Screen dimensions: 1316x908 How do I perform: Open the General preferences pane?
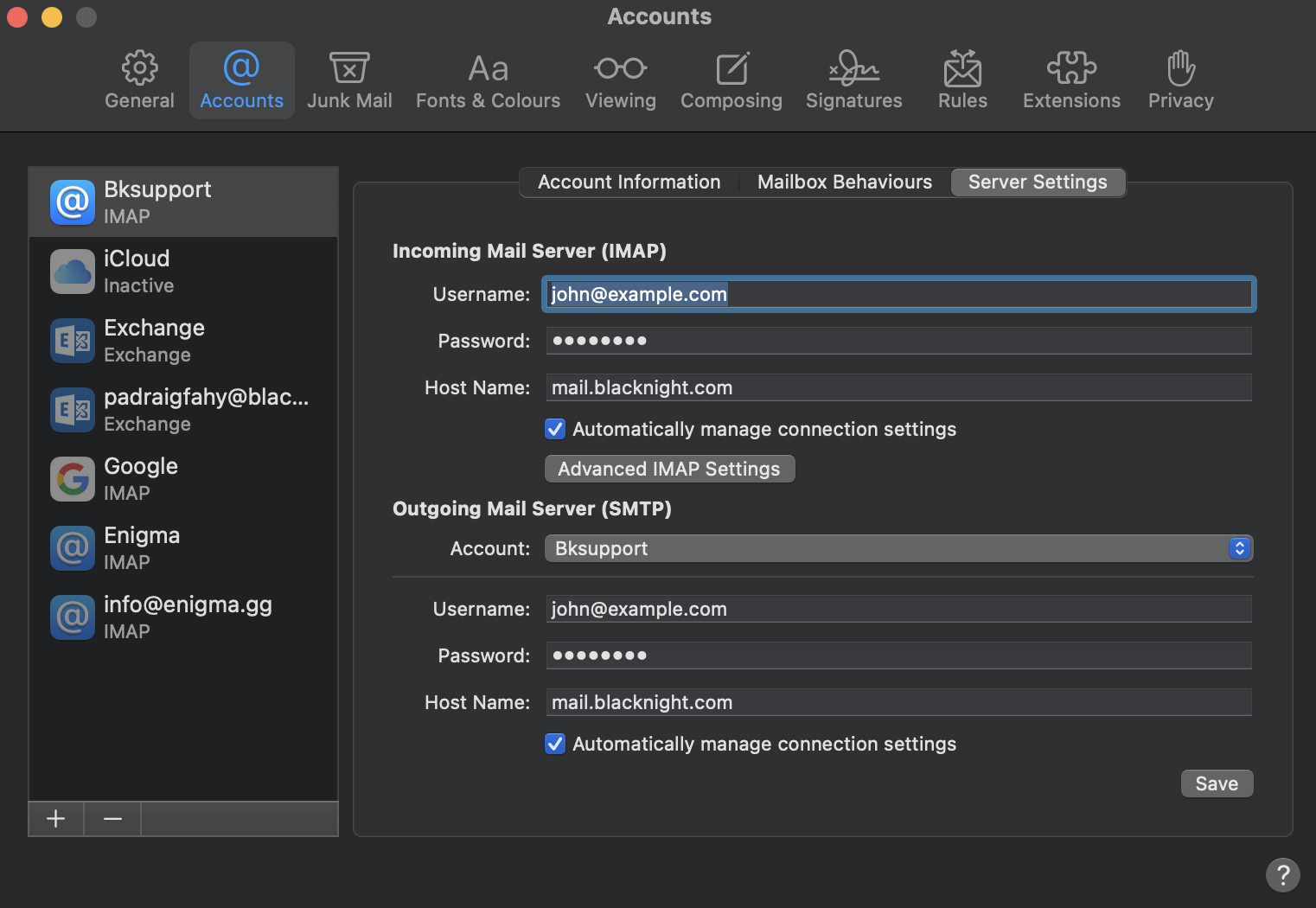[x=139, y=80]
